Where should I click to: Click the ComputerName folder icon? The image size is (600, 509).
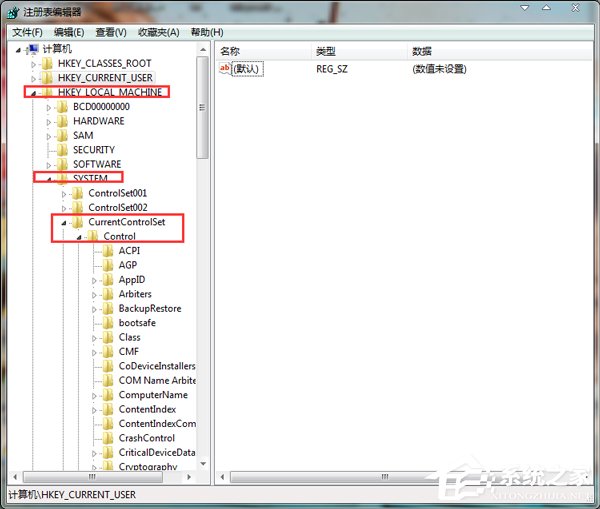(108, 395)
